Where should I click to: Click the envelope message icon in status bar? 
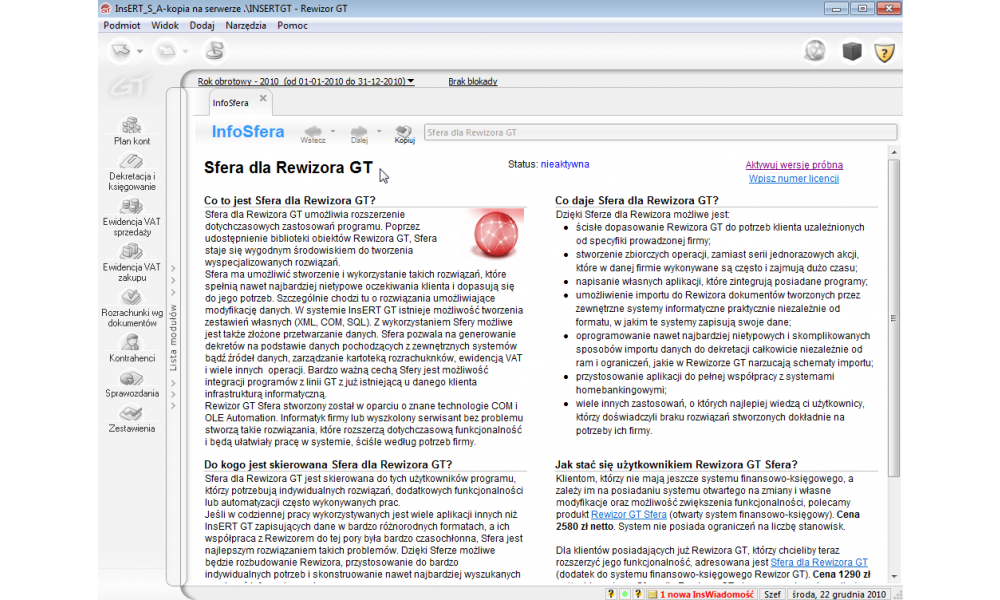pos(652,594)
